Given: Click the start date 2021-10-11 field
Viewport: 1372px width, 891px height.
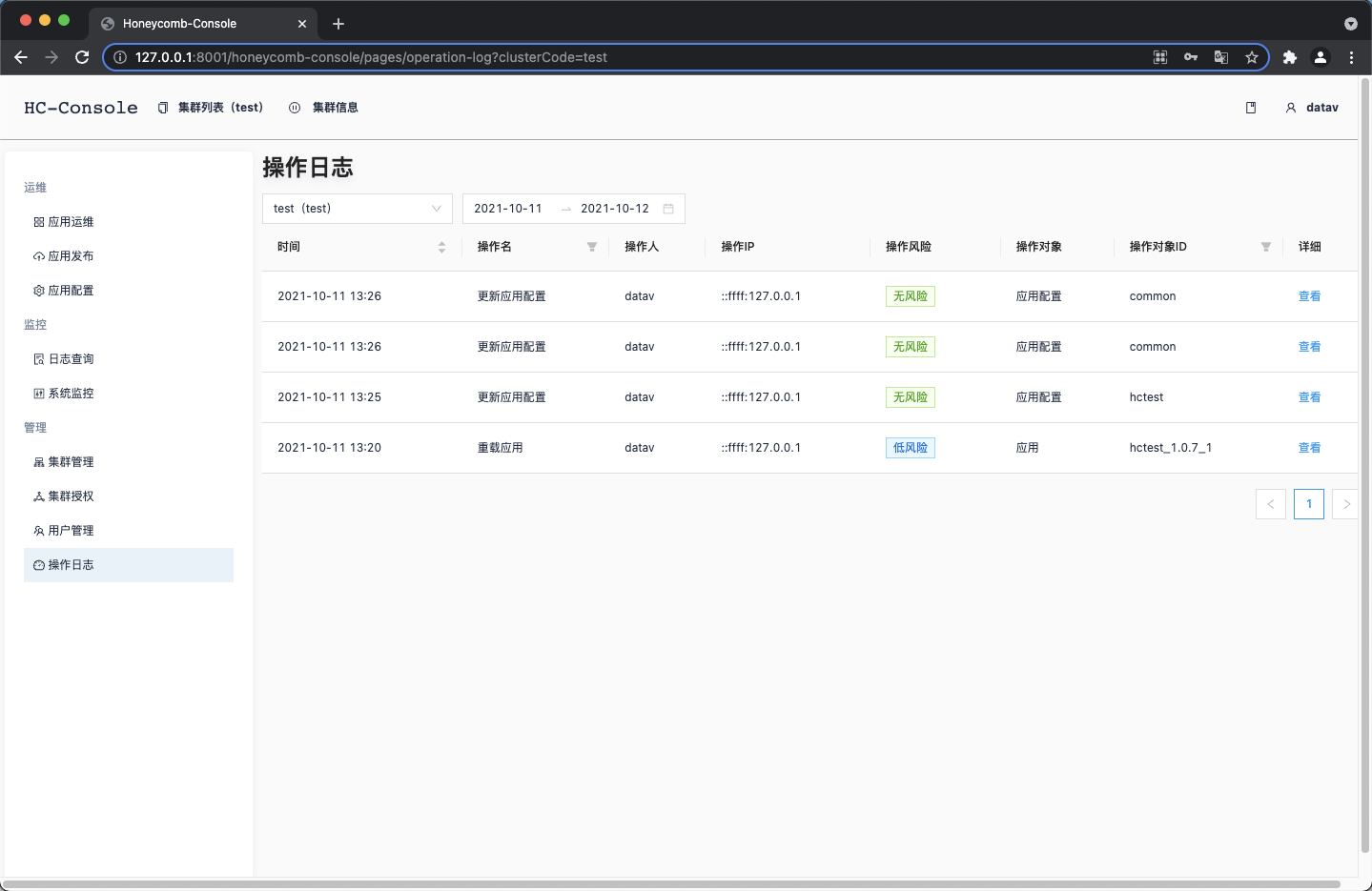Looking at the screenshot, I should point(508,209).
